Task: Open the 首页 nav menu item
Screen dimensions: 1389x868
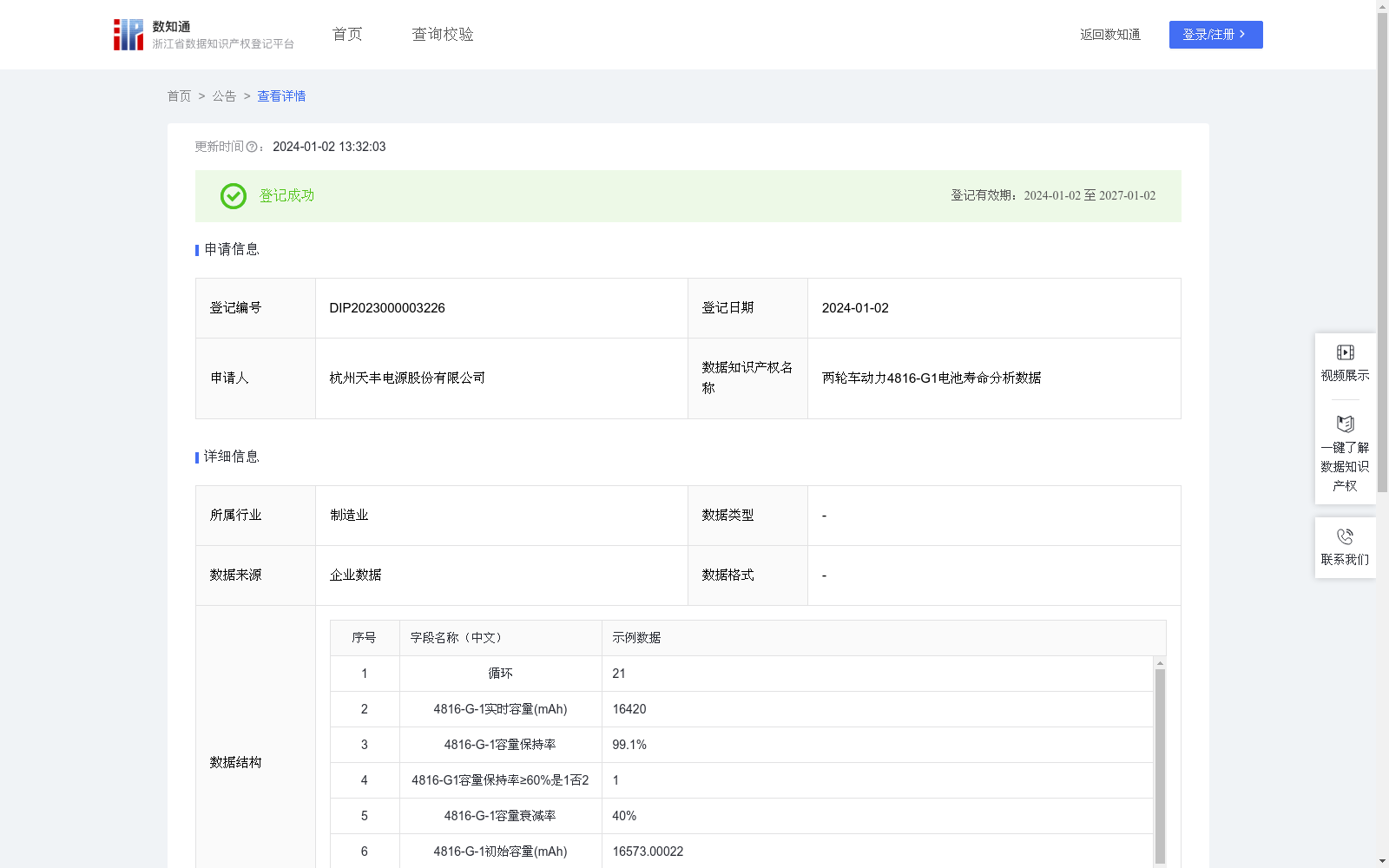Action: click(x=347, y=35)
